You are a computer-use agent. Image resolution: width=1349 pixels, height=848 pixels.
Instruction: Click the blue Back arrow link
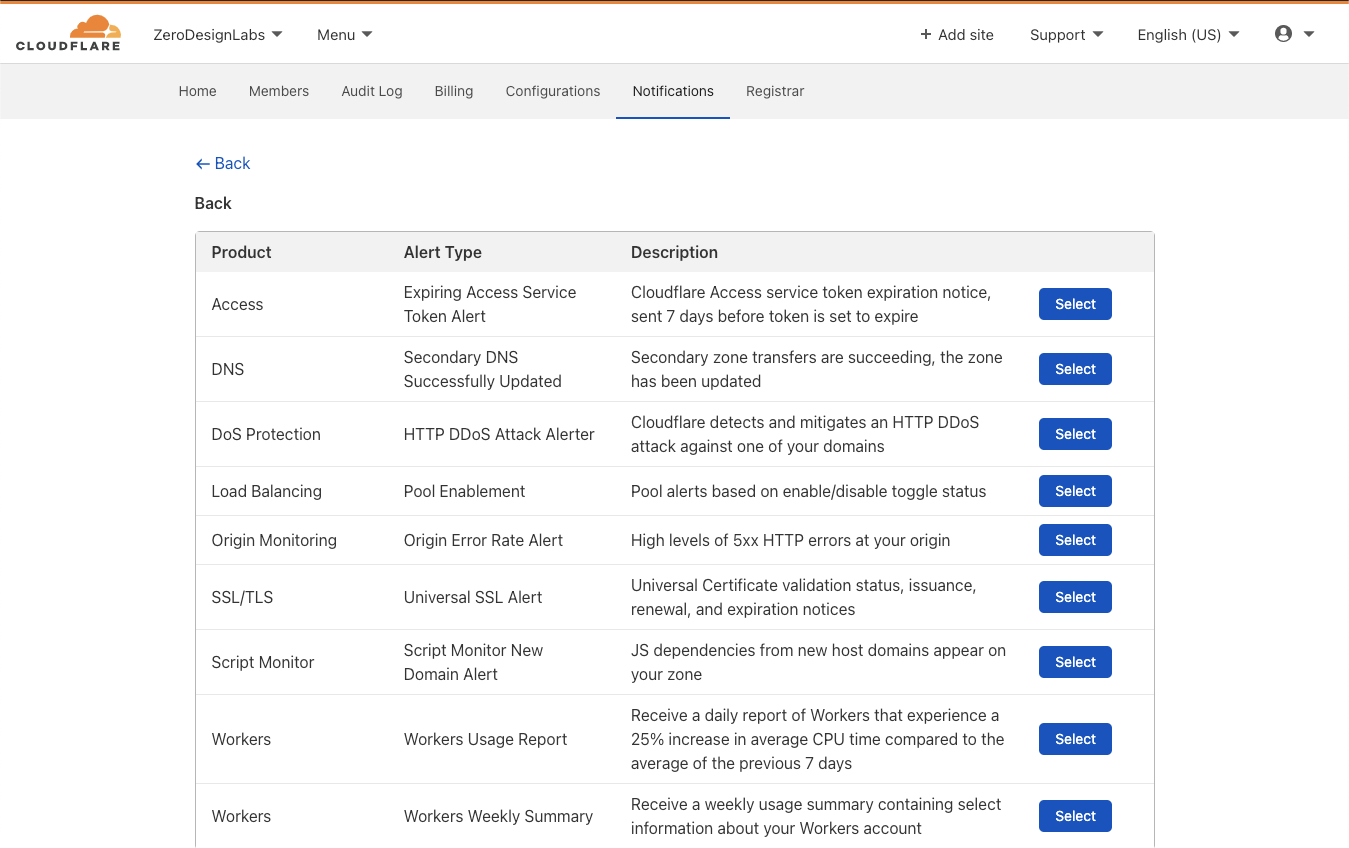point(223,163)
